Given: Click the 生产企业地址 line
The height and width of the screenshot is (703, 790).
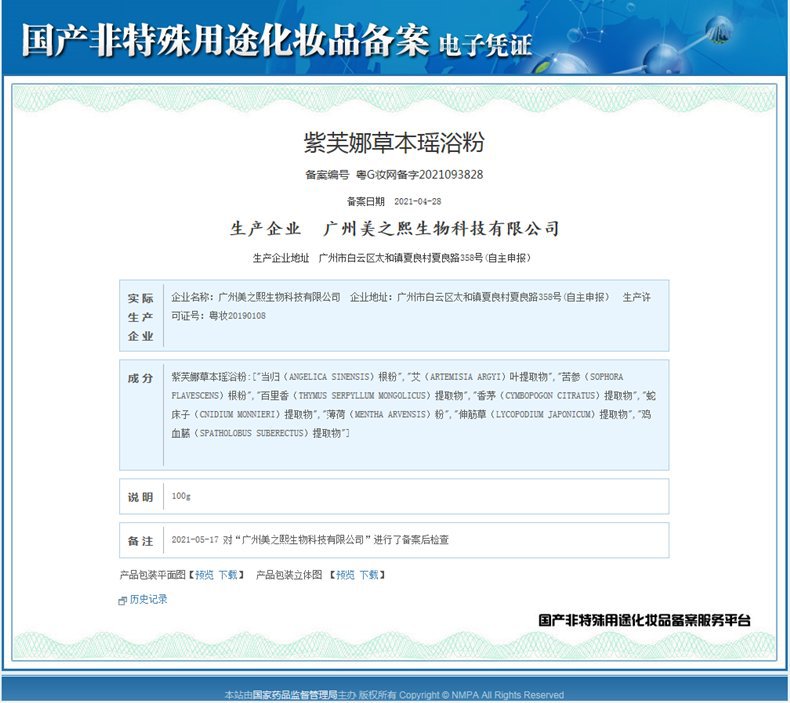Looking at the screenshot, I should point(391,258).
